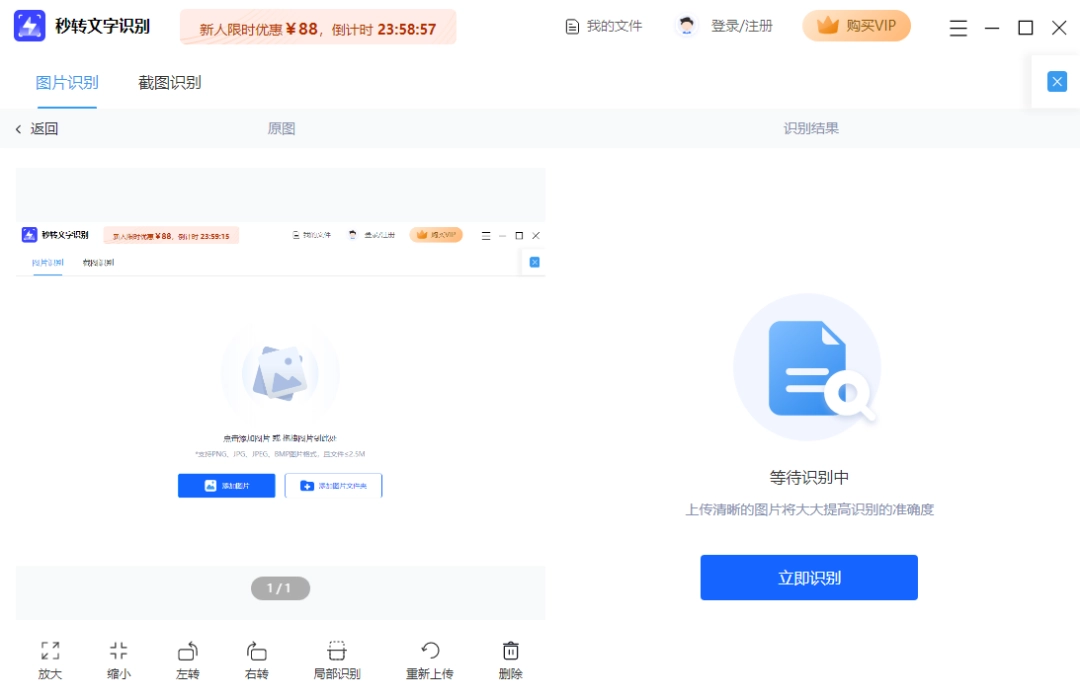Switch to the 截图识别 tab
Viewport: 1080px width, 698px height.
point(169,82)
